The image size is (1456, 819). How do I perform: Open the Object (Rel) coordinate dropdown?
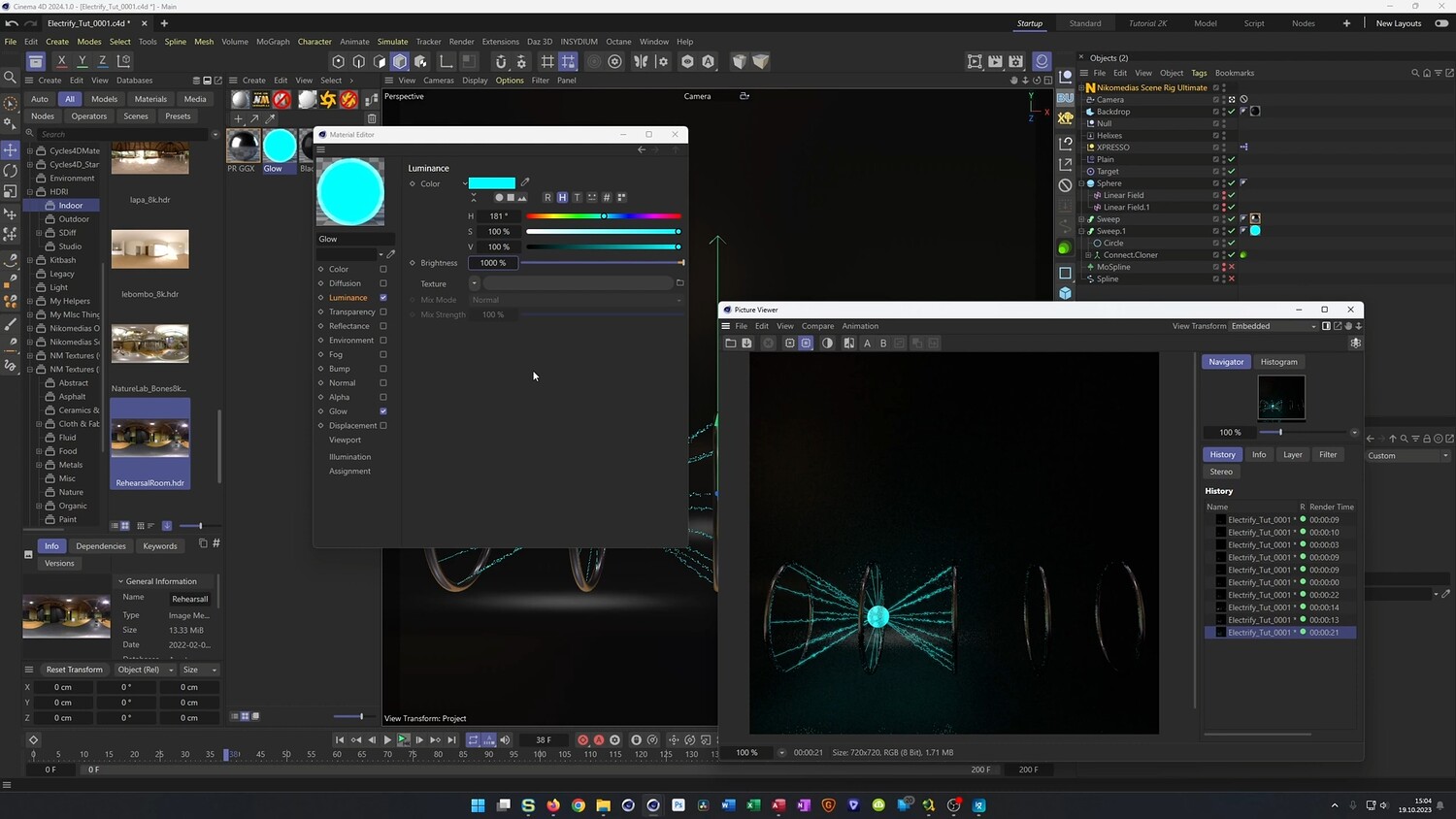coord(145,670)
